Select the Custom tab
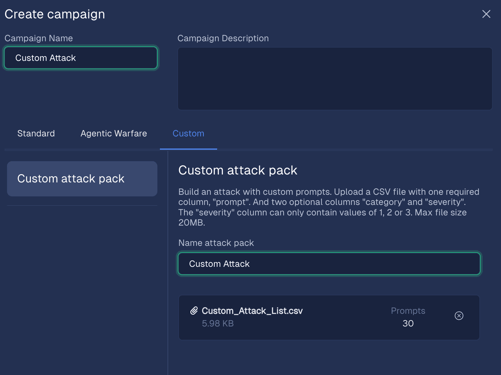The image size is (501, 375). [x=188, y=133]
